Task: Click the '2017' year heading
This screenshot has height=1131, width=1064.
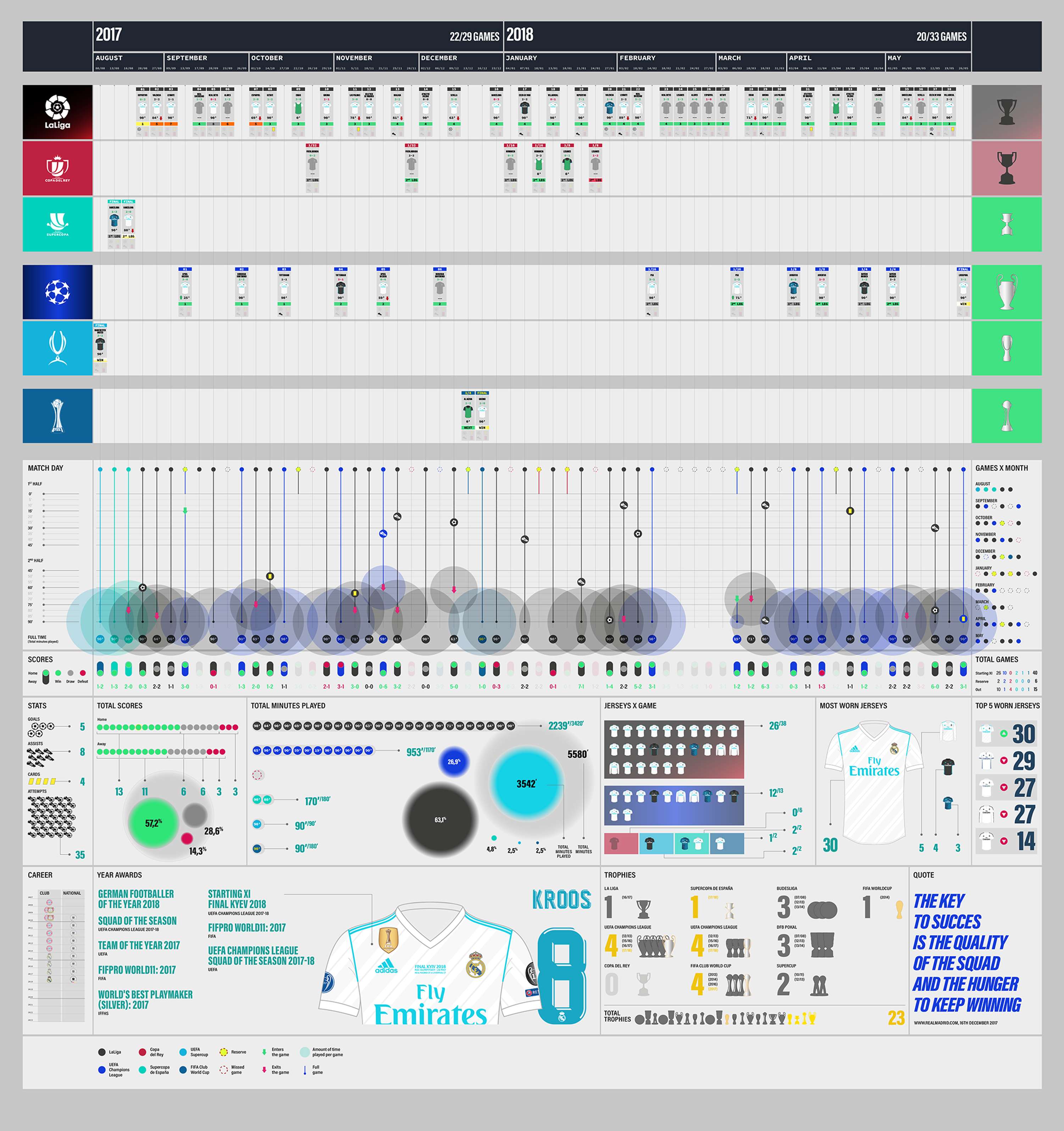Action: [x=109, y=35]
